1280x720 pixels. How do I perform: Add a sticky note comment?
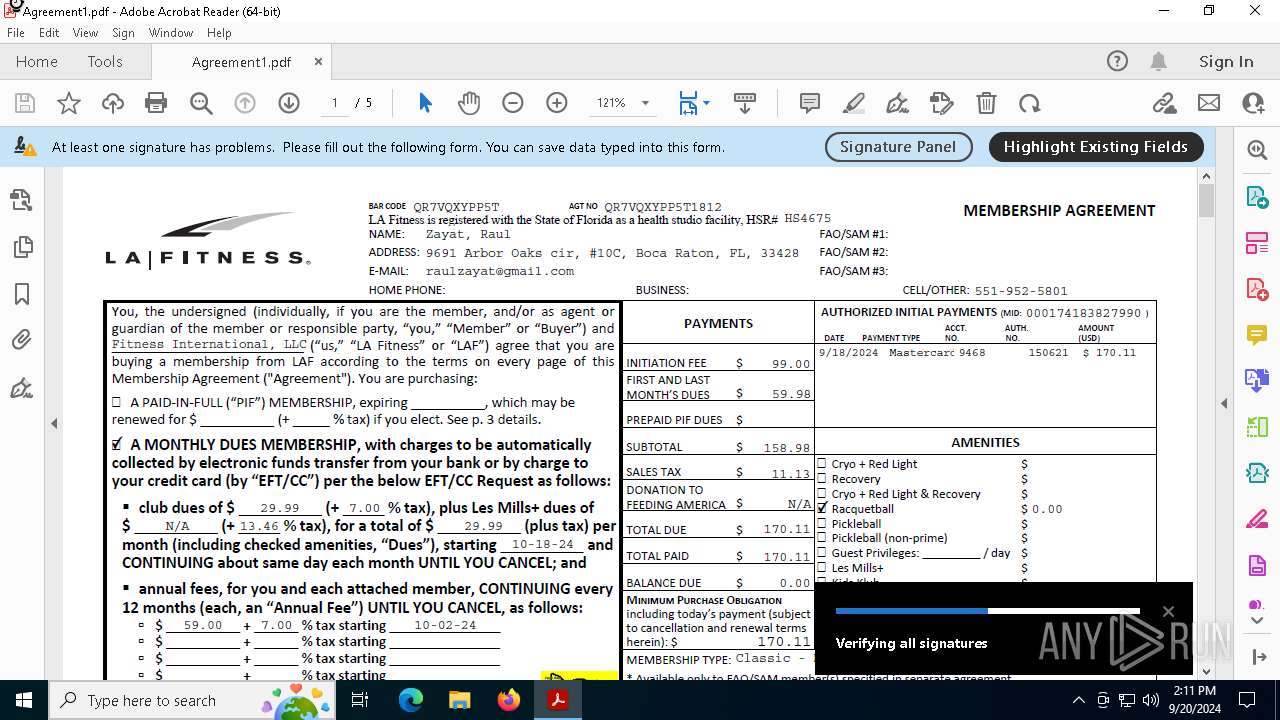point(810,103)
